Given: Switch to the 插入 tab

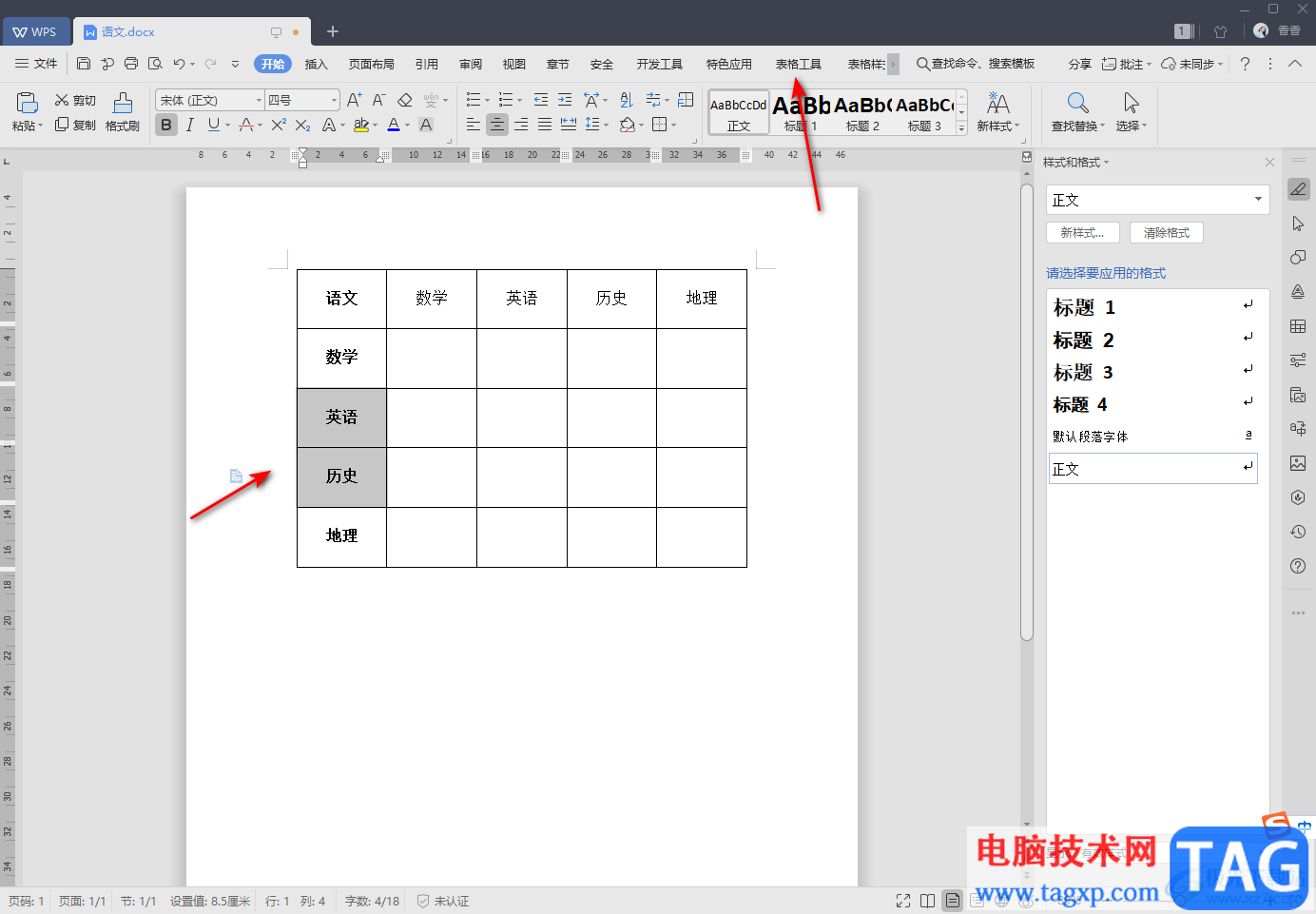Looking at the screenshot, I should pos(316,64).
